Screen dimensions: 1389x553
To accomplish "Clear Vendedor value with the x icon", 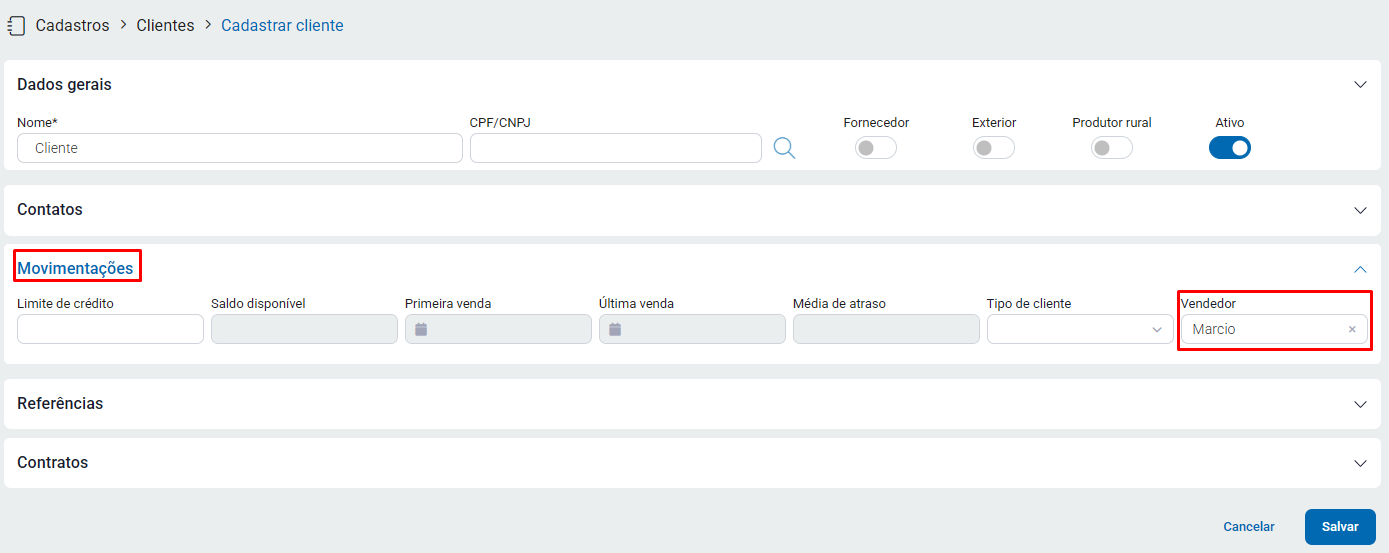I will coord(1352,329).
